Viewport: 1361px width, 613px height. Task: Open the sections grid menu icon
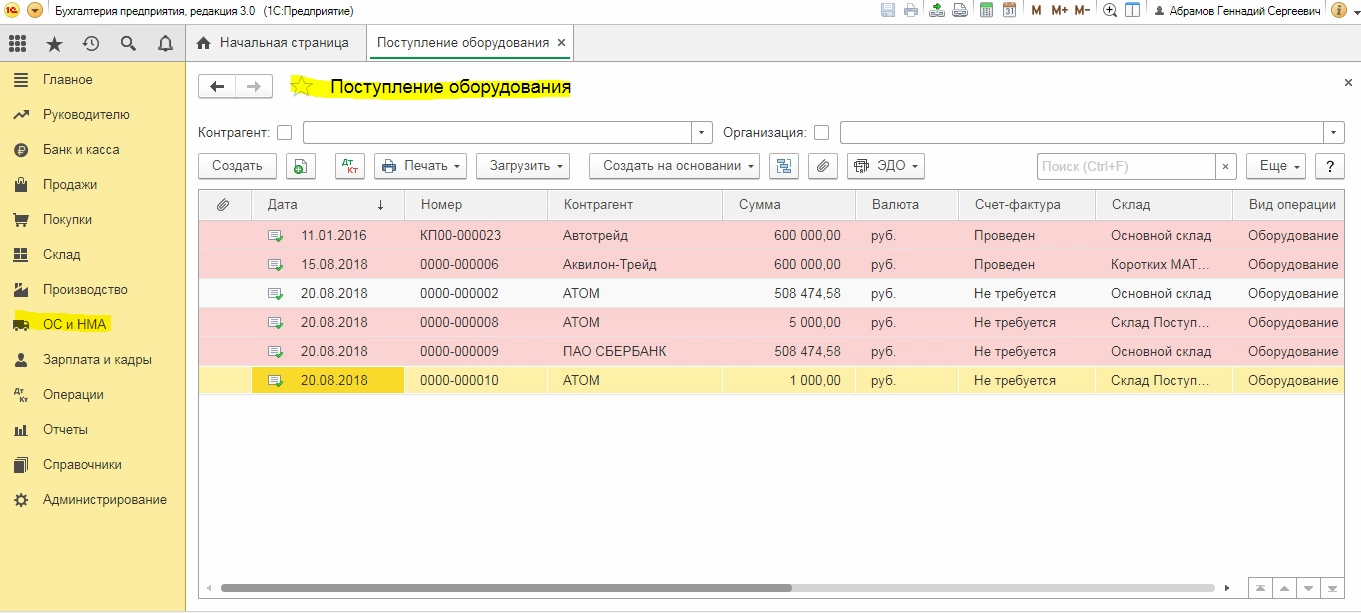[17, 43]
